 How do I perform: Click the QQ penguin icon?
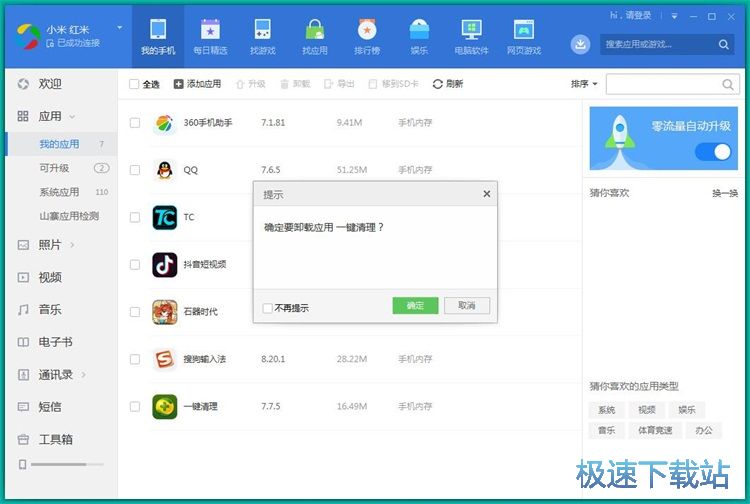click(x=164, y=170)
